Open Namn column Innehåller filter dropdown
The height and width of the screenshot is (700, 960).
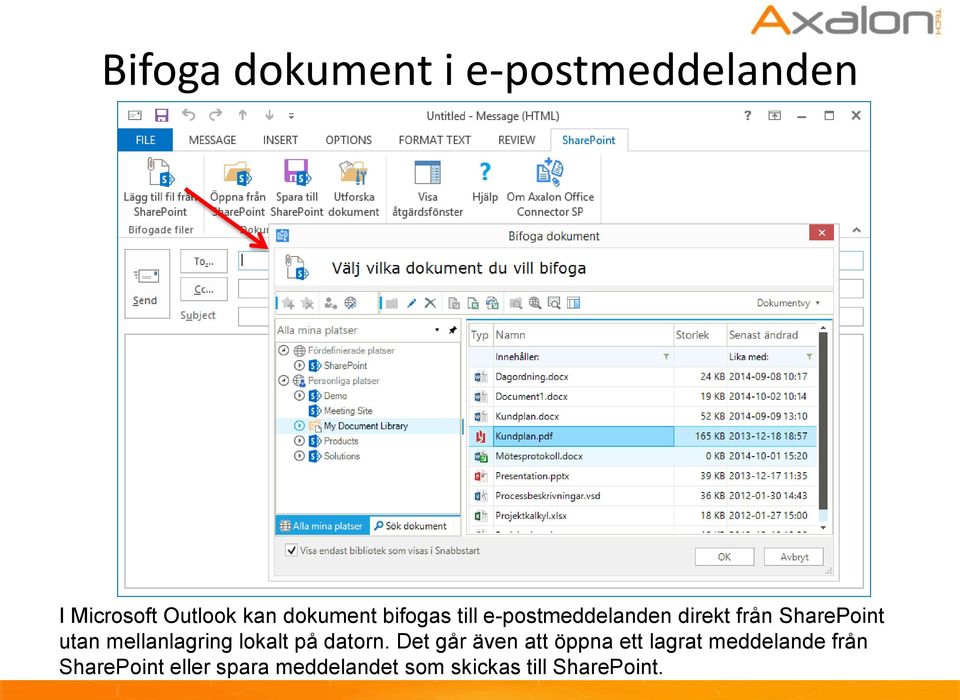(666, 356)
